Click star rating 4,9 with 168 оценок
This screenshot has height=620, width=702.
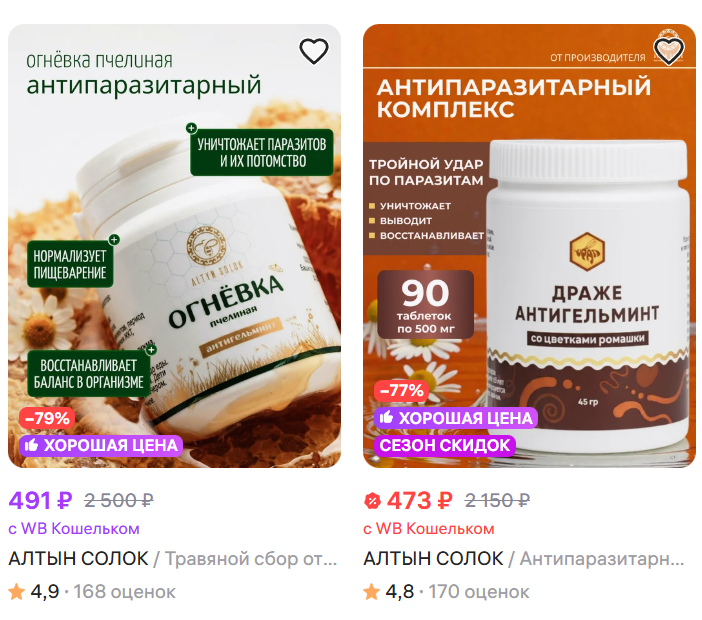[x=92, y=592]
